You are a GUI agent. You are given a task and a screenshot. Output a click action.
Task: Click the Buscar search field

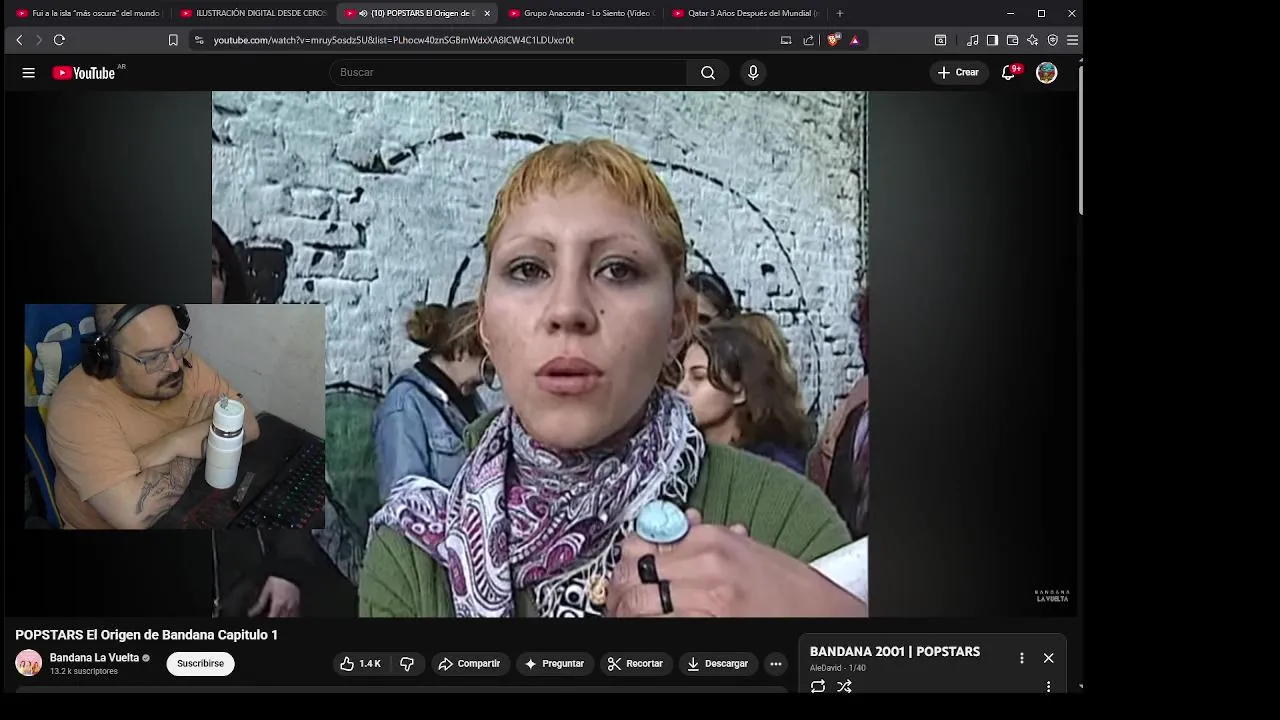pos(509,72)
